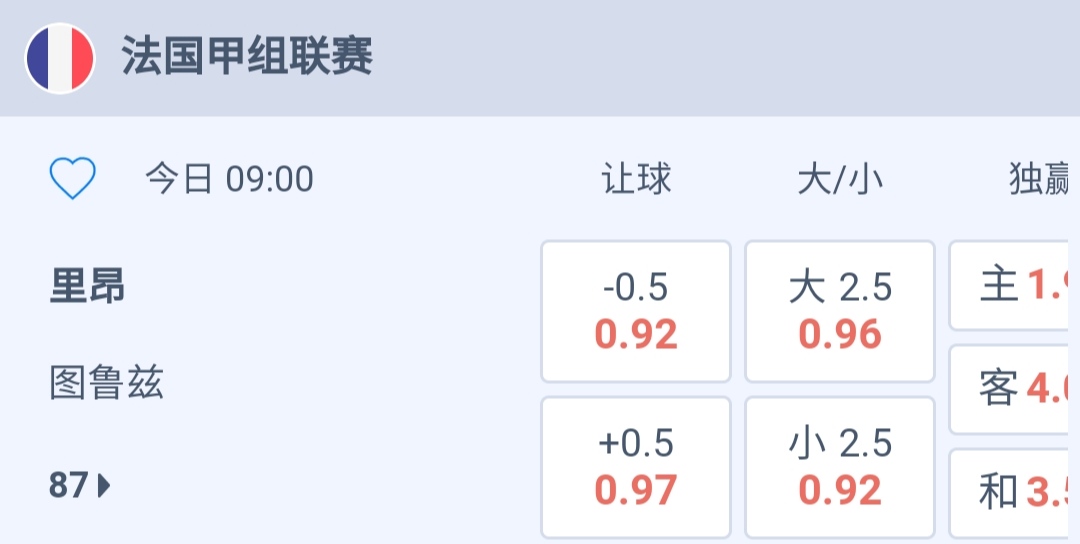Choose the 客 away win odds

point(1014,389)
